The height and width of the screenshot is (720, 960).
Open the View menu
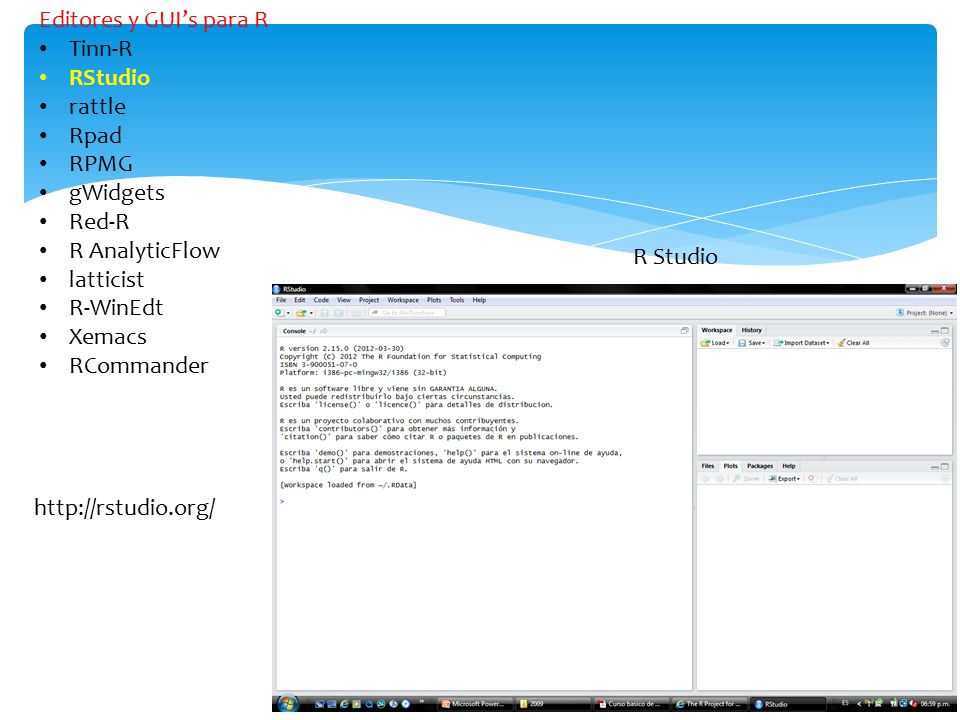click(x=344, y=300)
